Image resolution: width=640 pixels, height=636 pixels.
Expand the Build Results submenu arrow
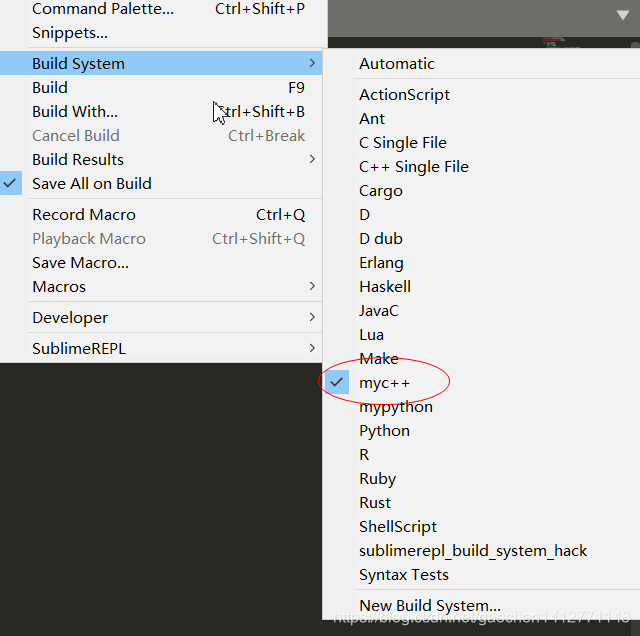312,159
